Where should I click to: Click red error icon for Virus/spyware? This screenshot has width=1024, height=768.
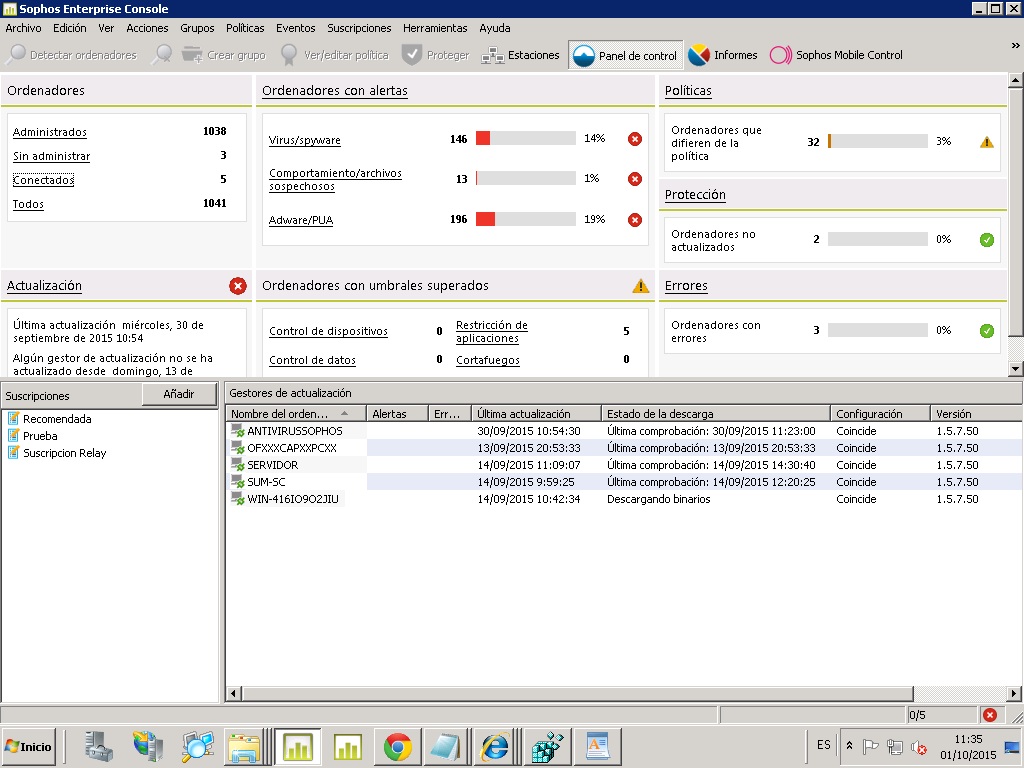click(x=635, y=139)
